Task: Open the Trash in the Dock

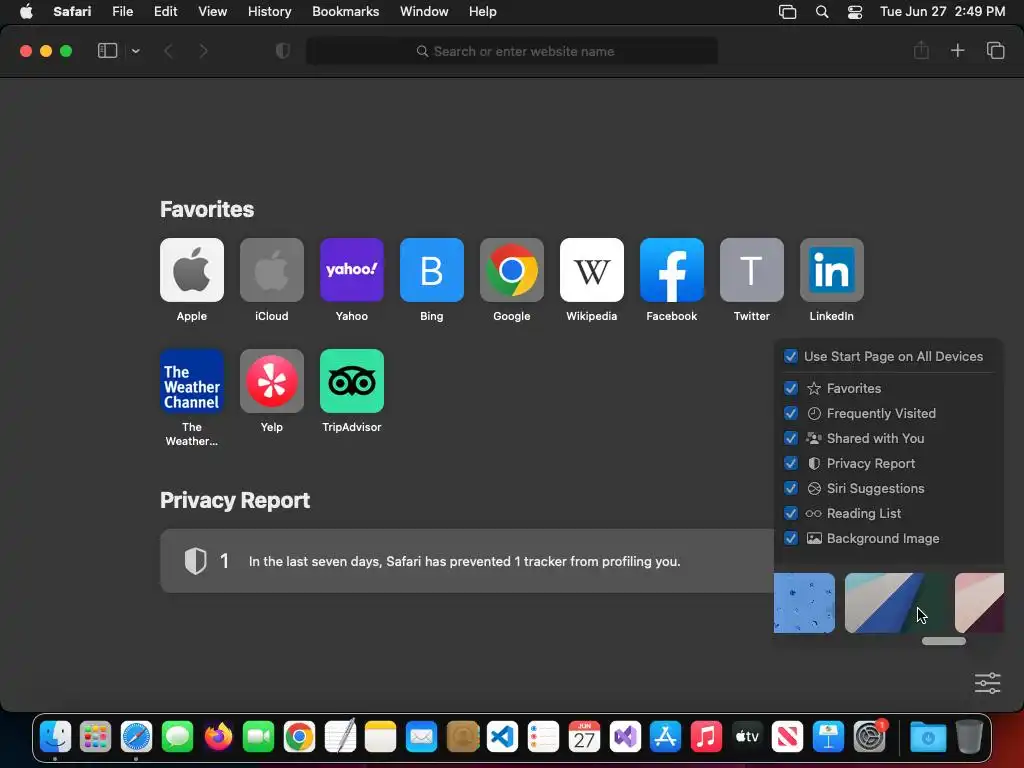Action: (x=969, y=737)
